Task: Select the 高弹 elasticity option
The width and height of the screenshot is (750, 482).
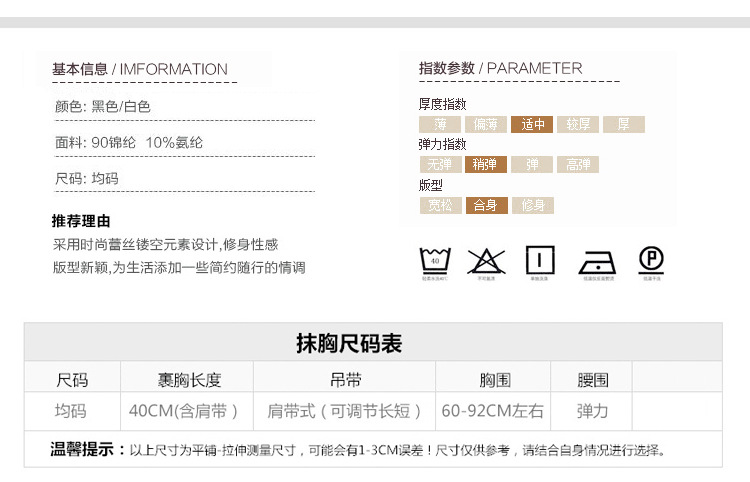Action: pyautogui.click(x=578, y=165)
